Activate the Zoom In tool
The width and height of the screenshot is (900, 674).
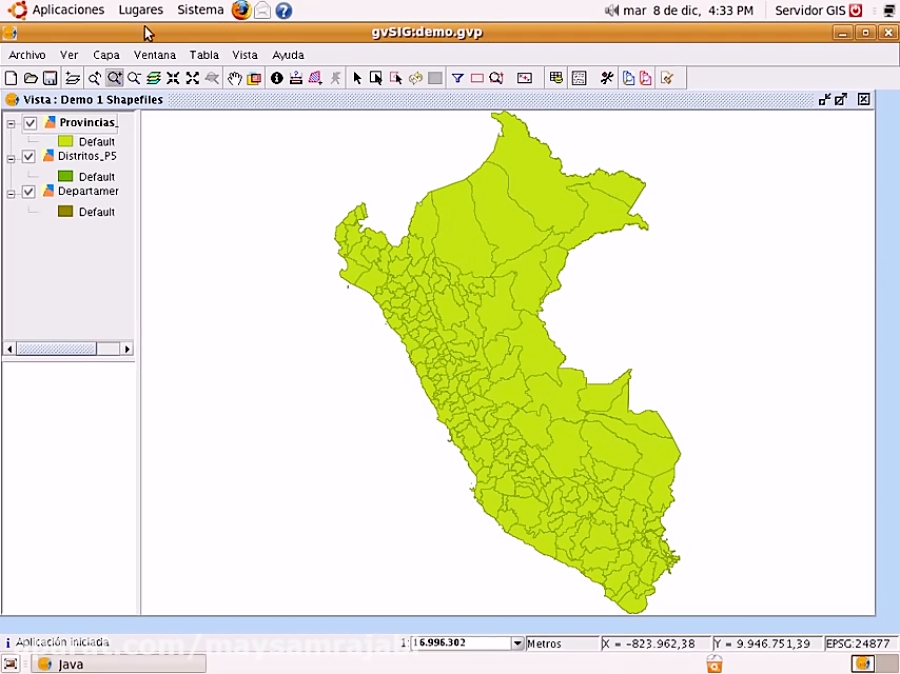click(x=114, y=77)
